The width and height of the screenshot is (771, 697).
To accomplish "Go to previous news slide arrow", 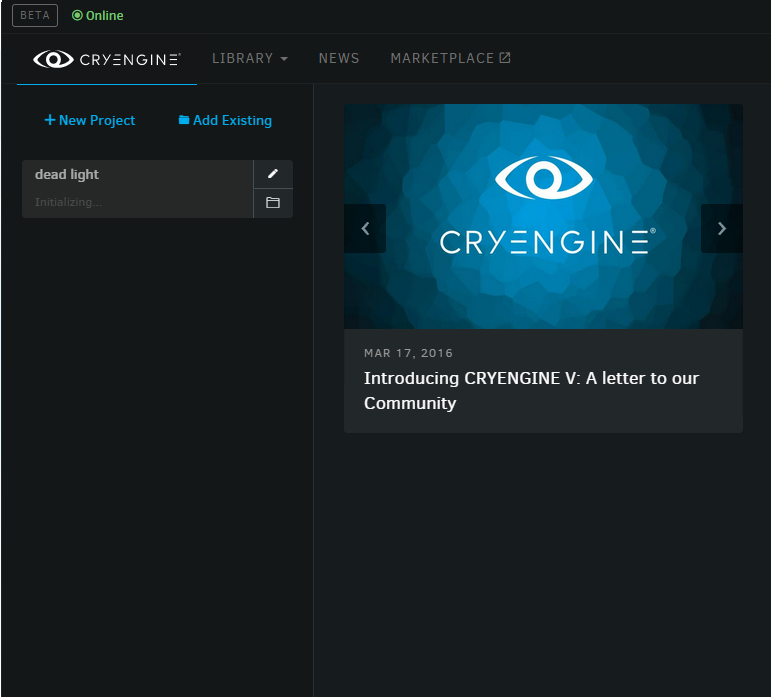I will click(x=365, y=229).
